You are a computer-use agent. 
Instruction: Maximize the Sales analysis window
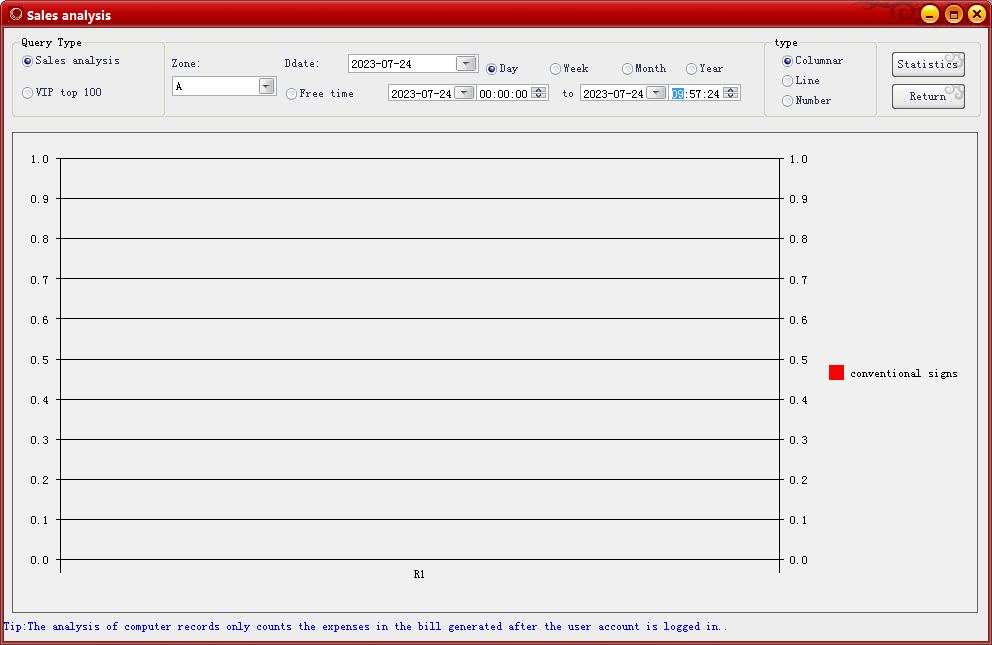pyautogui.click(x=953, y=14)
